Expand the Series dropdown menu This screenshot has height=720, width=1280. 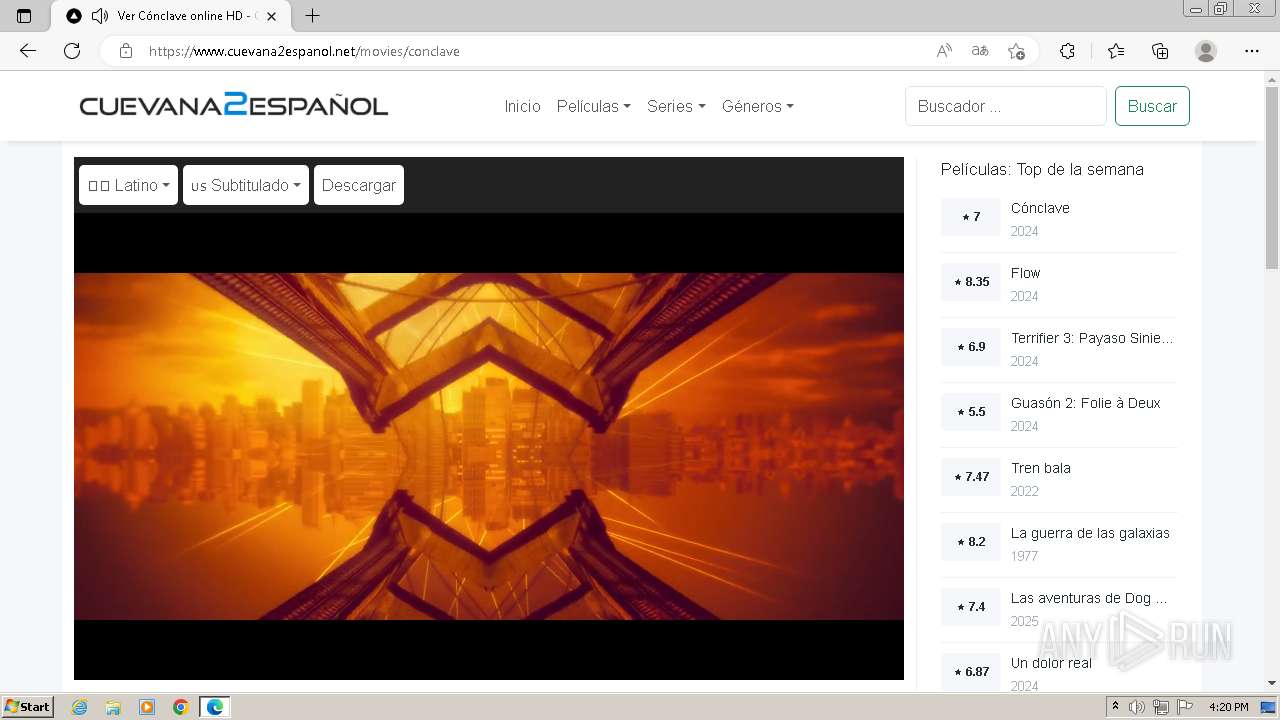pos(676,106)
